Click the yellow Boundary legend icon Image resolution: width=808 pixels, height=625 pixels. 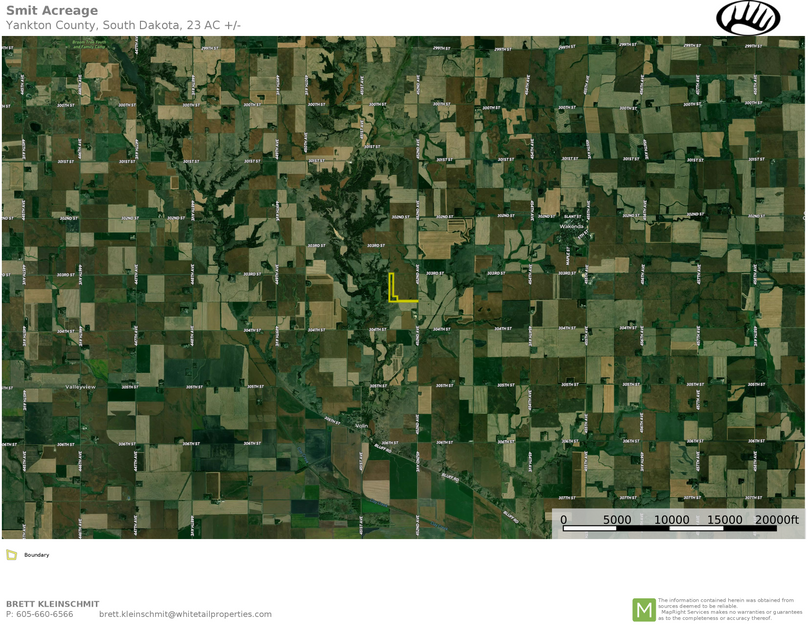[12, 555]
